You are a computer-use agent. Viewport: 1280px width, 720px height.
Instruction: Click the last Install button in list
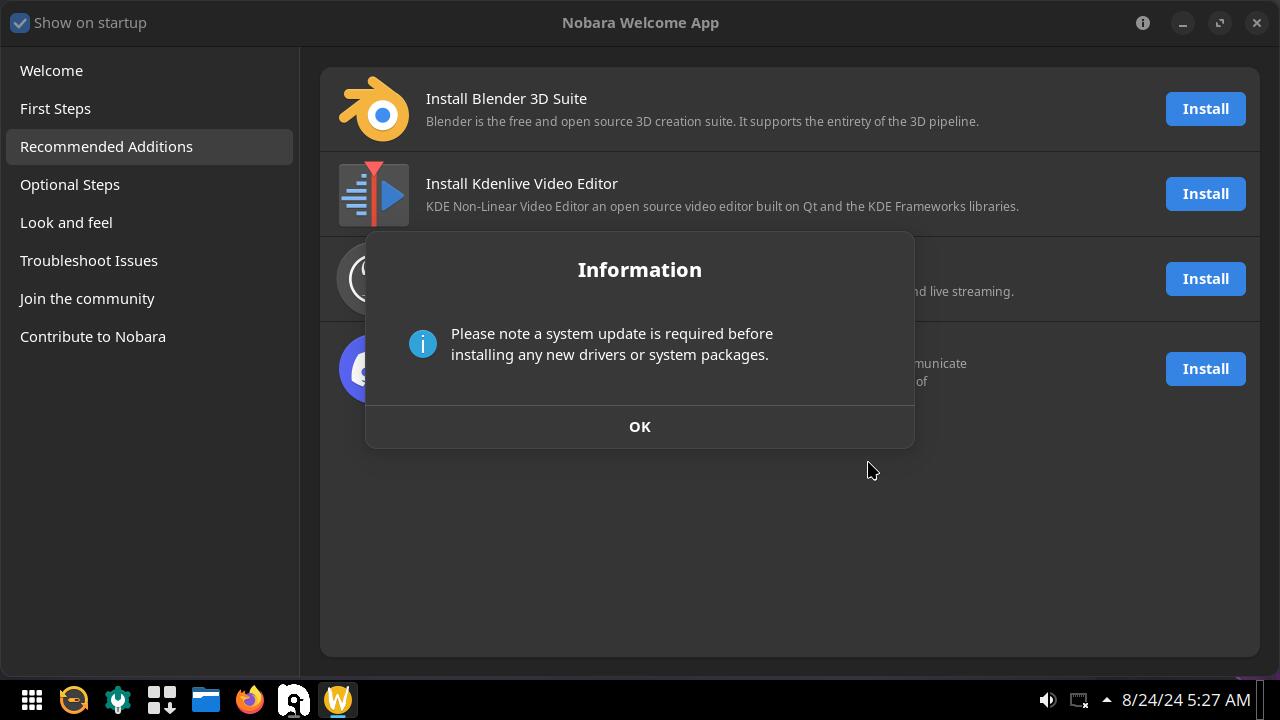[x=1205, y=369]
